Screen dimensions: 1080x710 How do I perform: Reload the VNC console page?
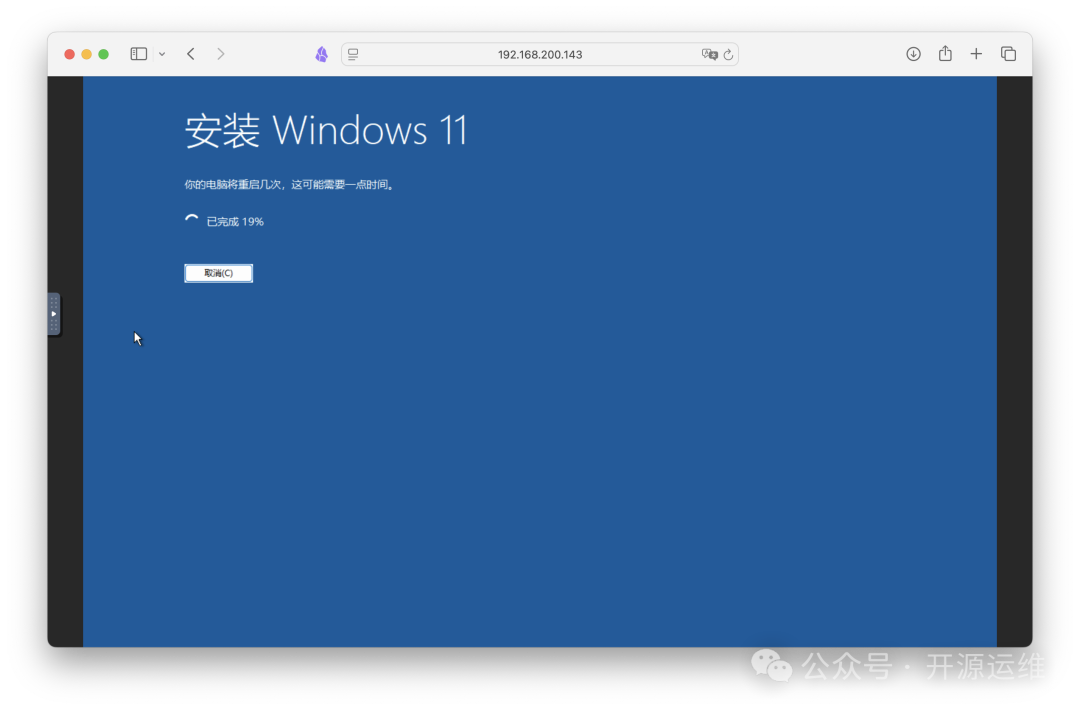tap(730, 54)
